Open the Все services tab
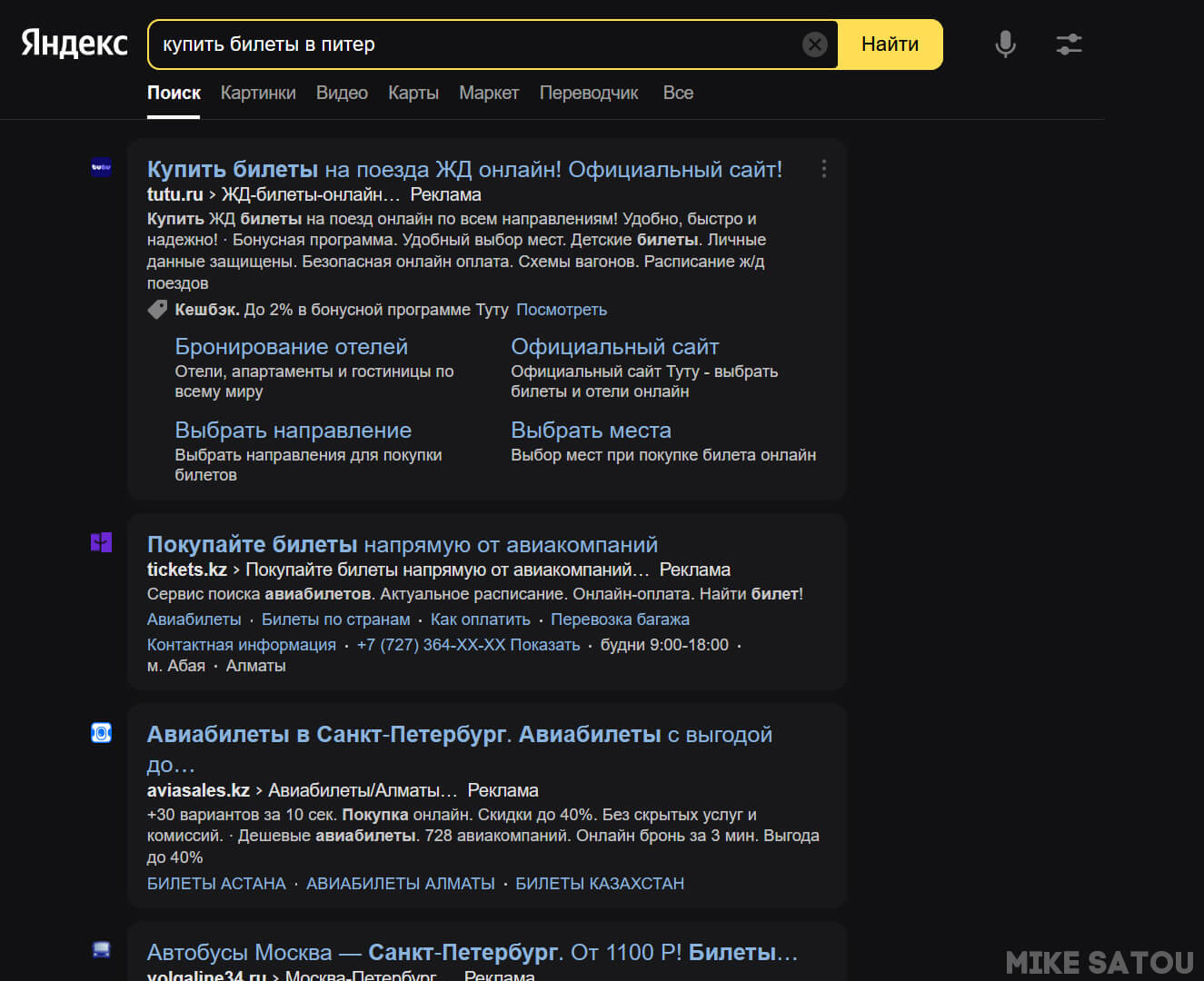The image size is (1204, 981). [678, 93]
